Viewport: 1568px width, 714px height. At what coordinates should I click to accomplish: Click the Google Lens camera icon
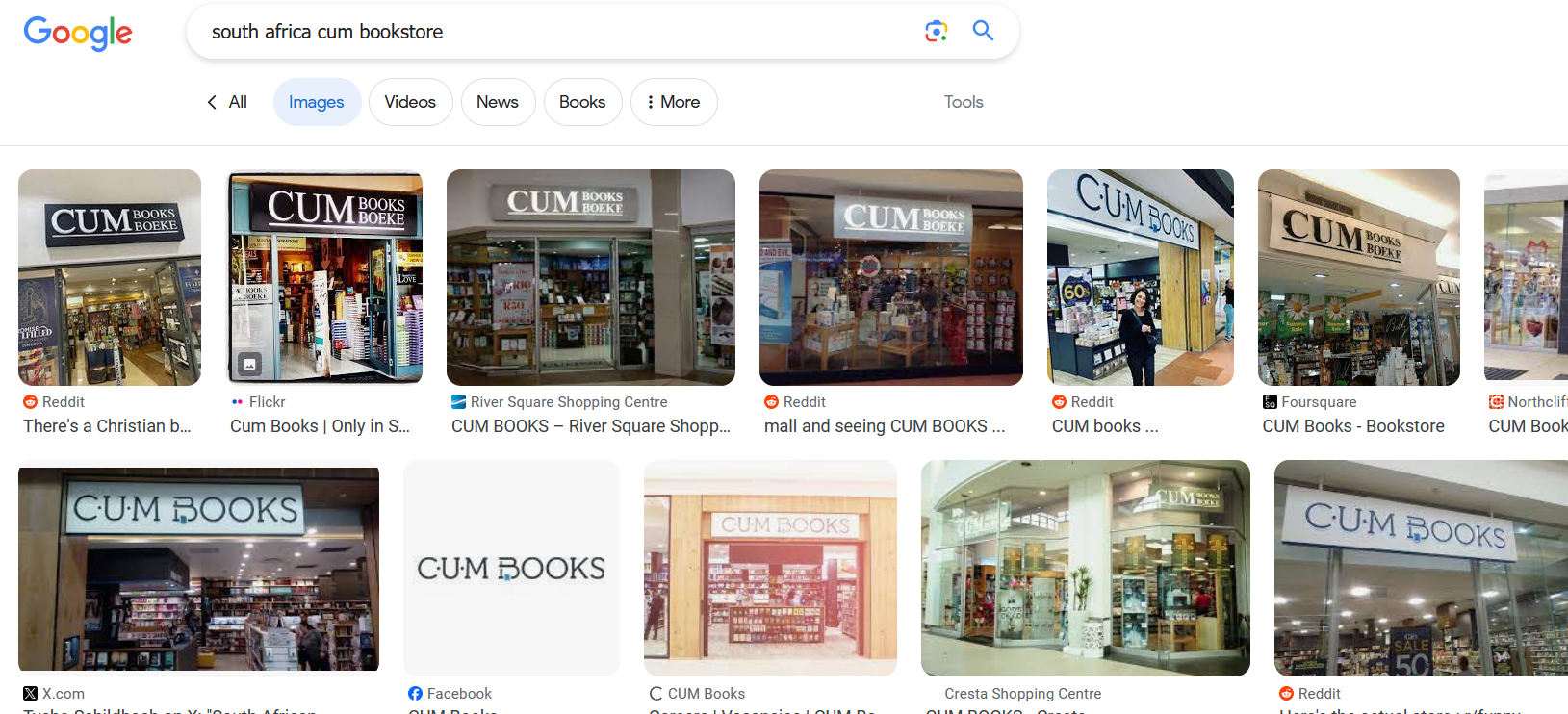coord(936,31)
